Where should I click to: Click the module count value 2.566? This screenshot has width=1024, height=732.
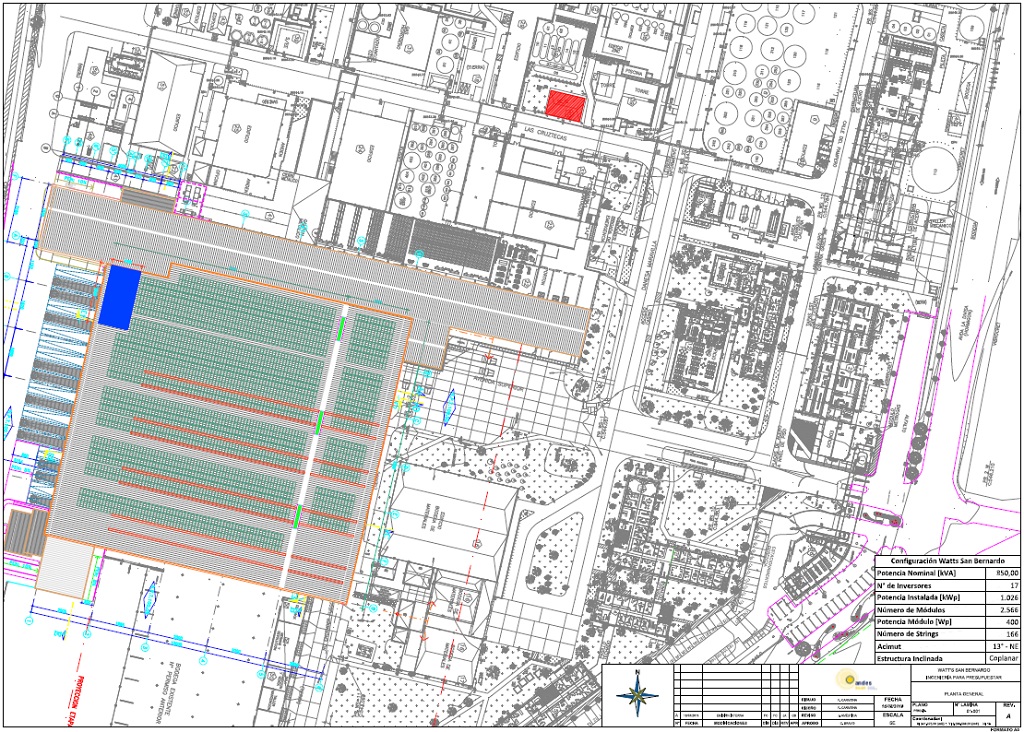(1009, 610)
